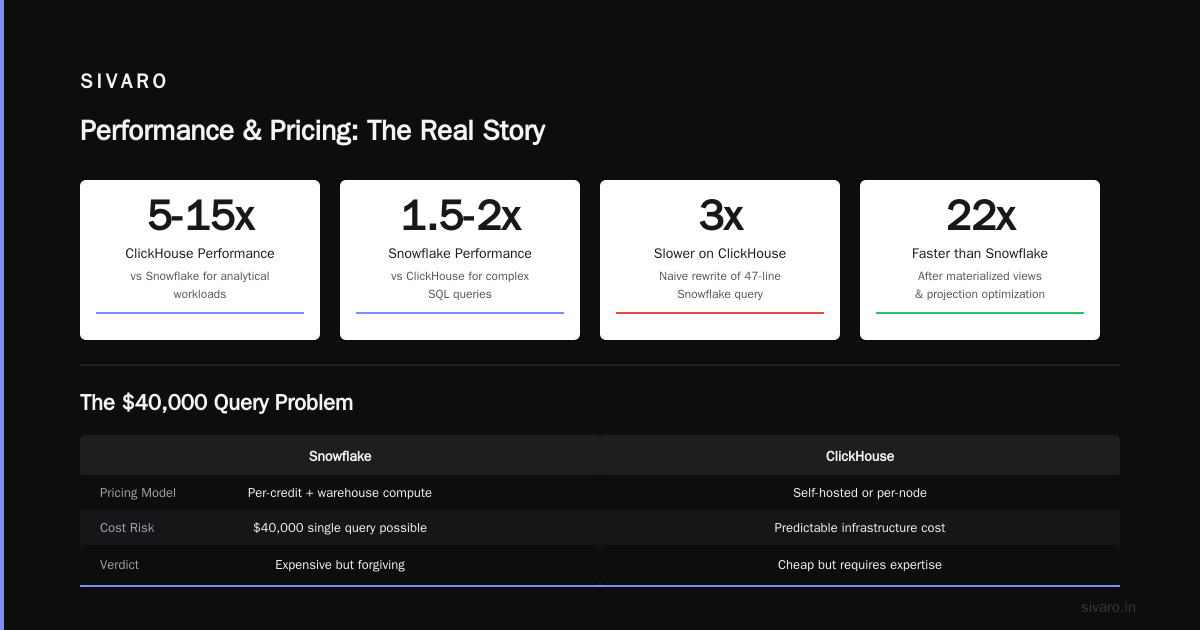The width and height of the screenshot is (1200, 630).
Task: Click 'vs ClickHouse for complex SQL queries' caption
Action: click(x=460, y=285)
